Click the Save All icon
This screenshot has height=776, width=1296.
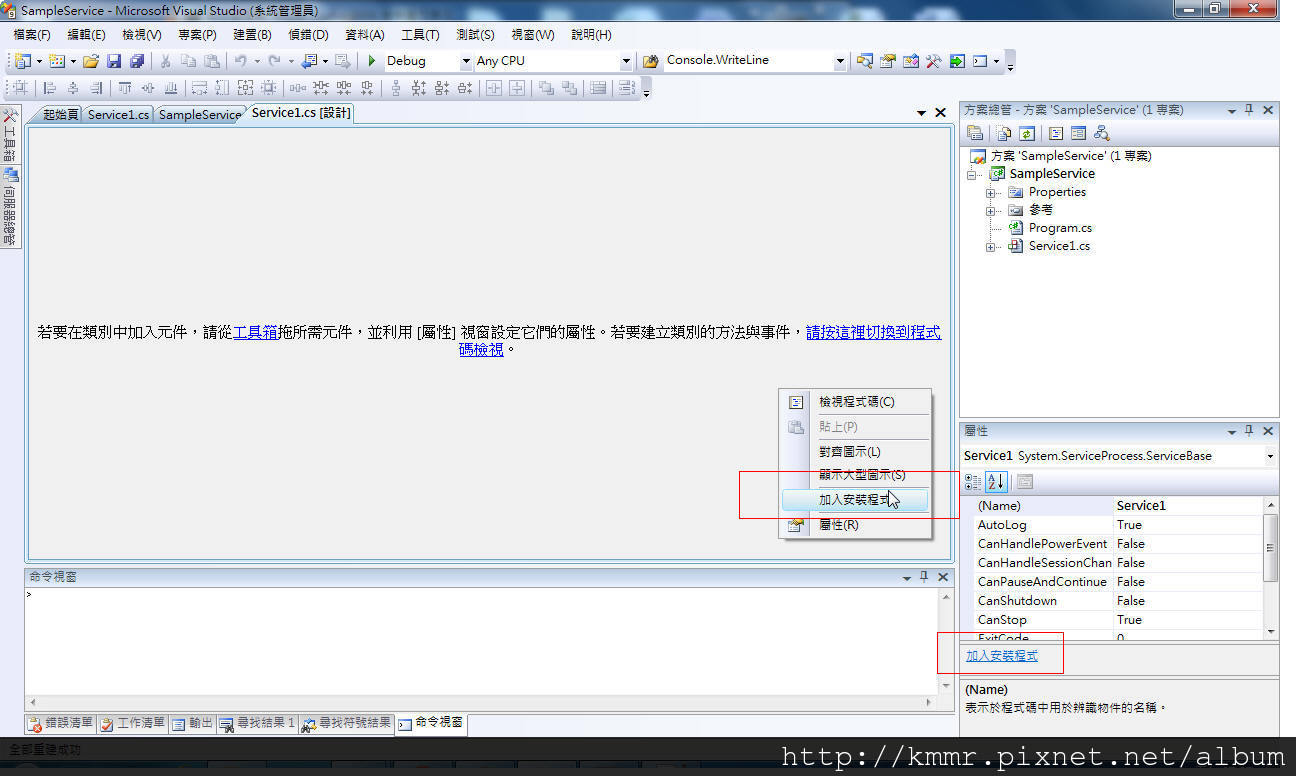(x=137, y=61)
